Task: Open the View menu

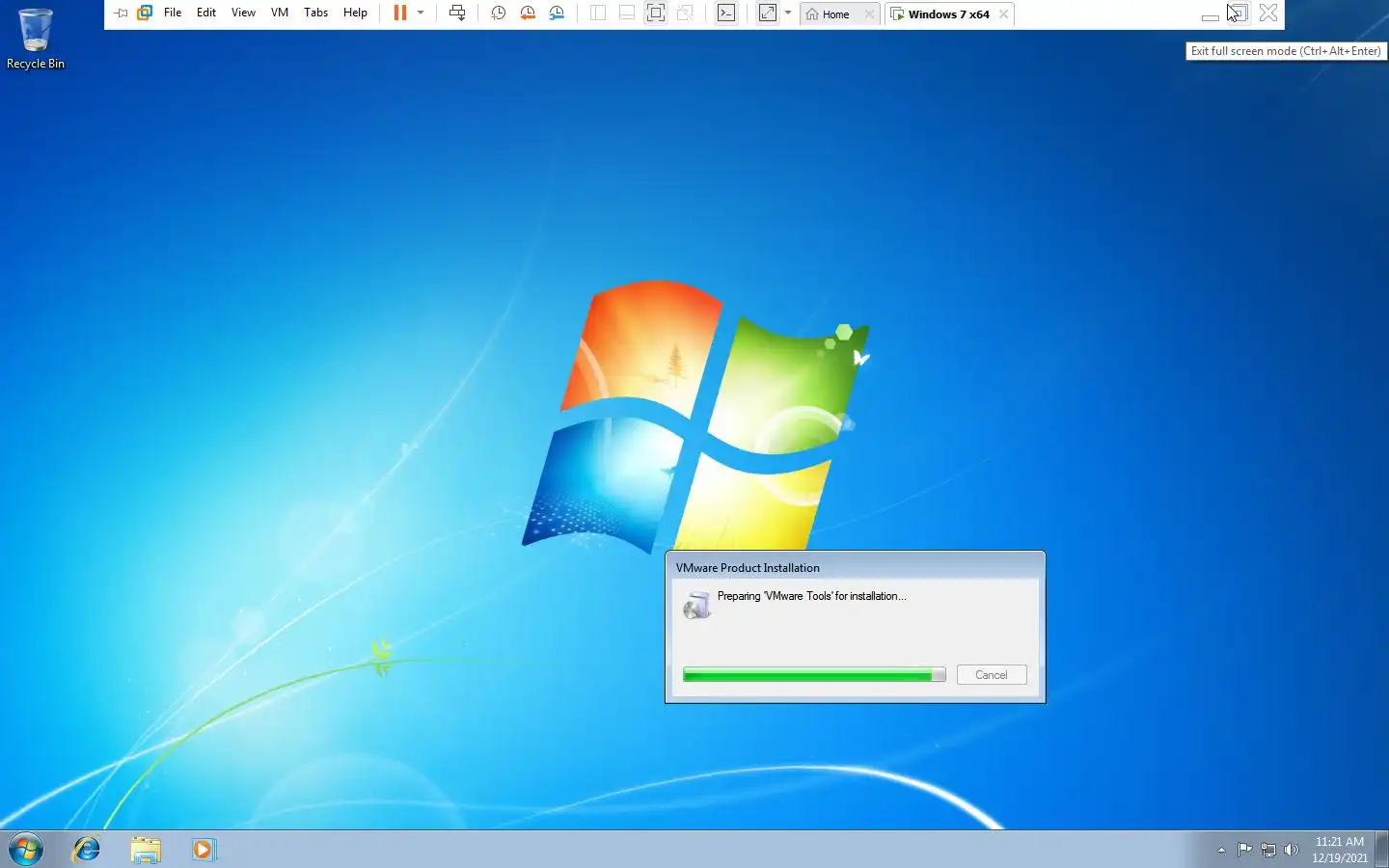Action: click(x=243, y=14)
